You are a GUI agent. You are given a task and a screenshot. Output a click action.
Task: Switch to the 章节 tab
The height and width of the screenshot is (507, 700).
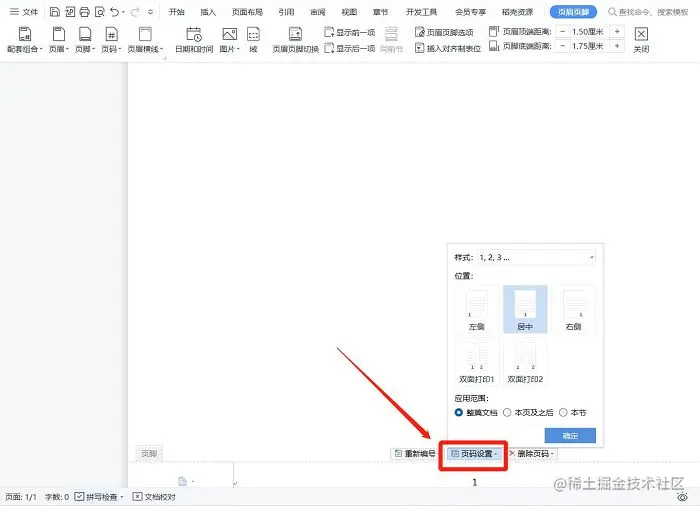pyautogui.click(x=380, y=12)
